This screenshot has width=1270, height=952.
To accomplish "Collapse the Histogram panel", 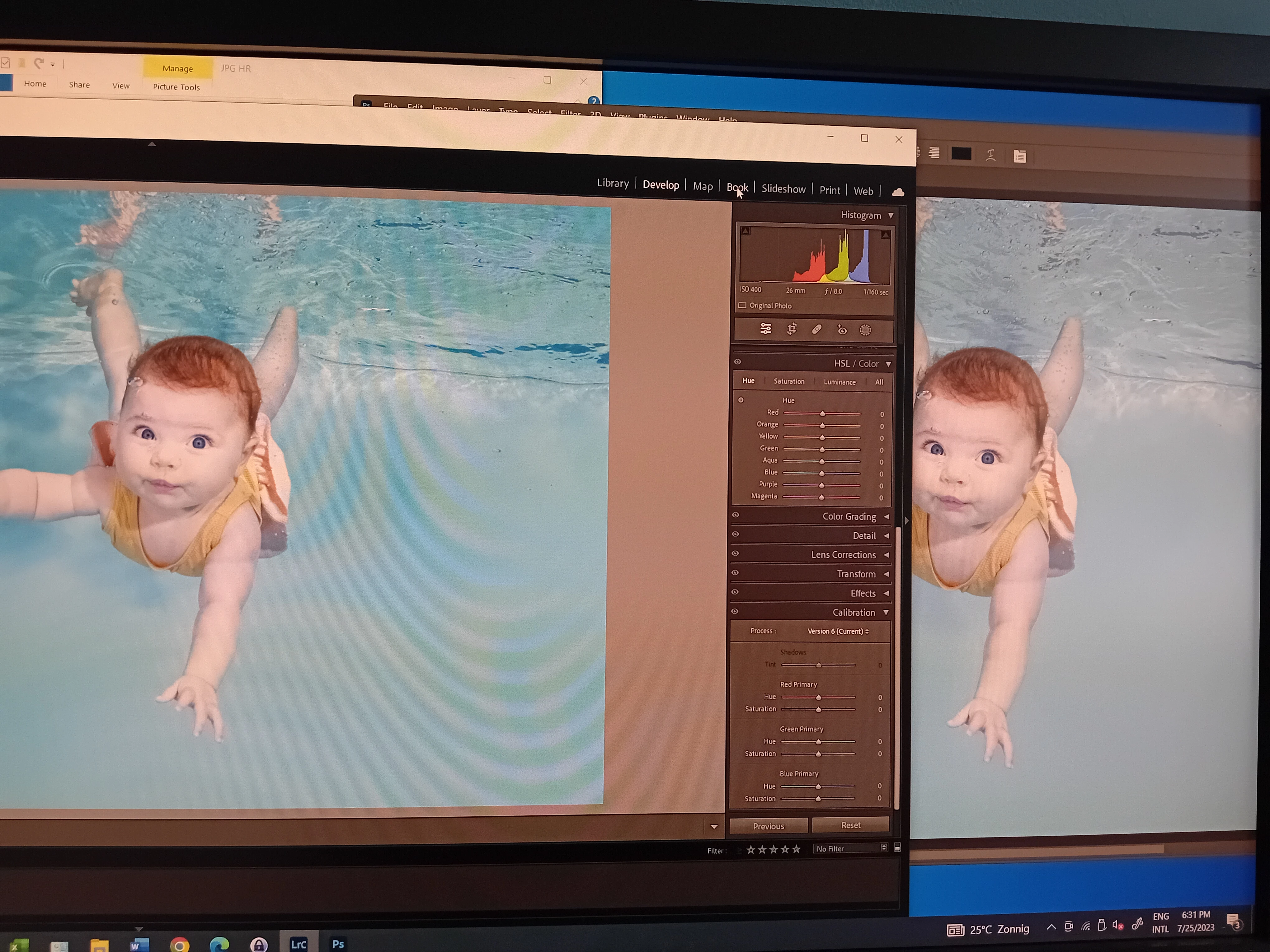I will click(x=891, y=216).
